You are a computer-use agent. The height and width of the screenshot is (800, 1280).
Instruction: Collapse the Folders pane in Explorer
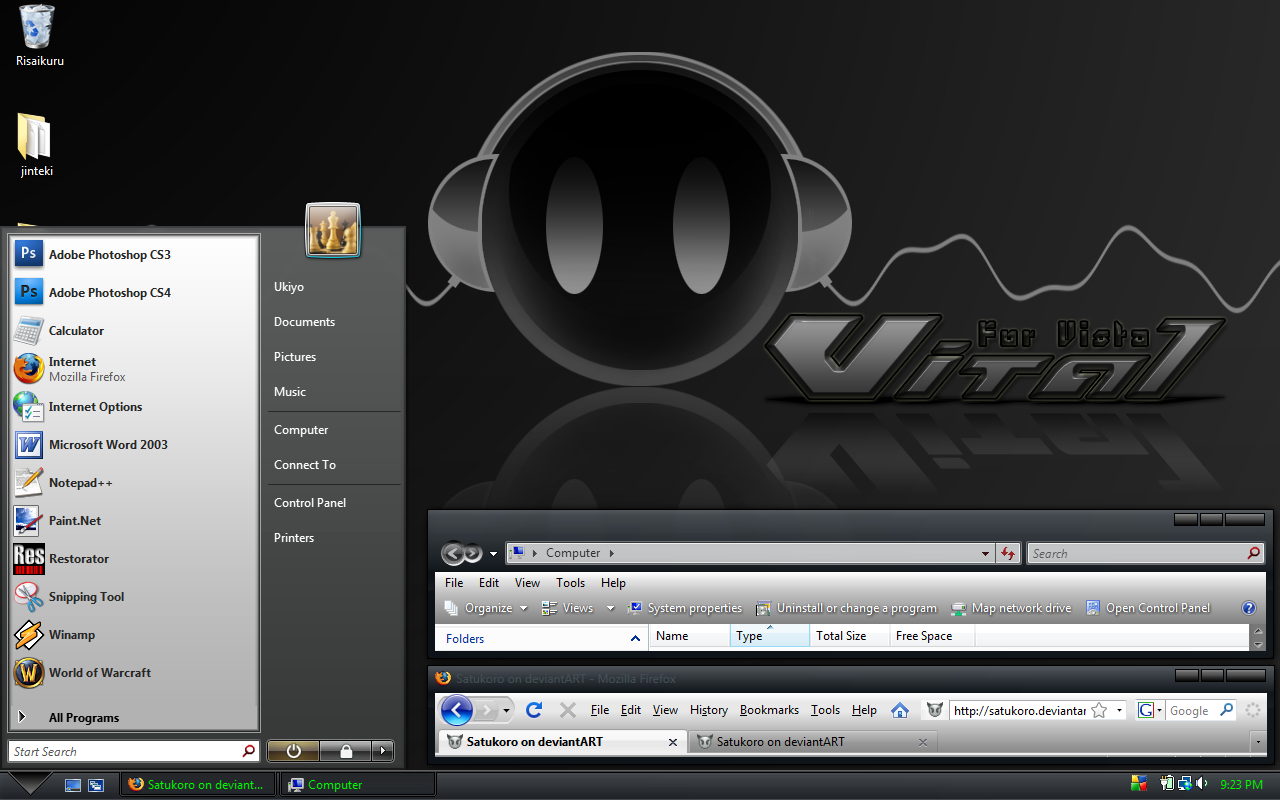click(634, 638)
